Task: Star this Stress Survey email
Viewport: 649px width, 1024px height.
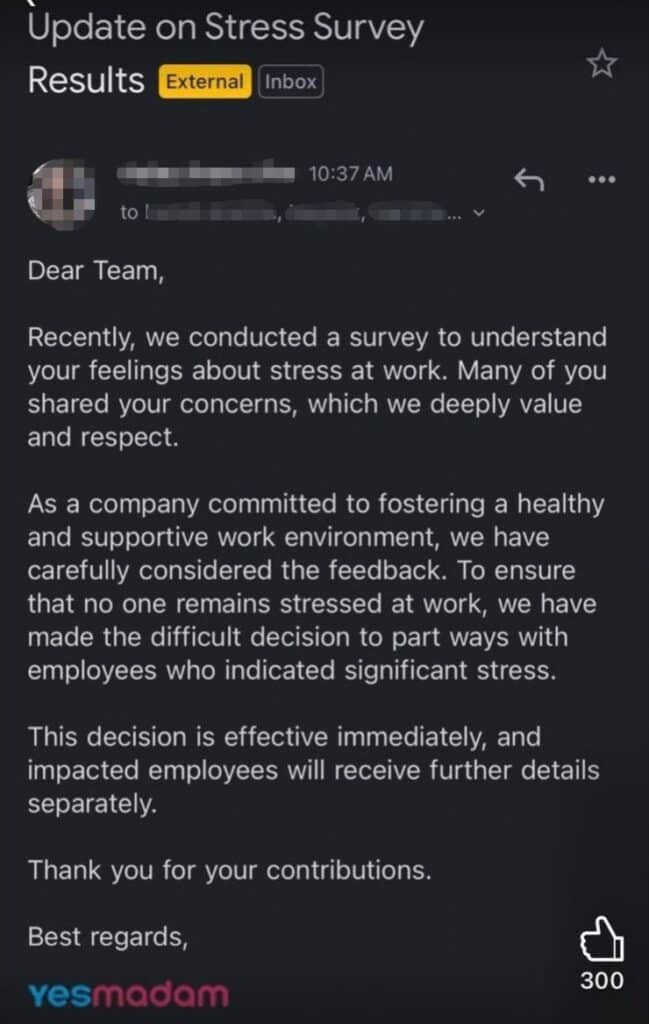Action: [601, 64]
